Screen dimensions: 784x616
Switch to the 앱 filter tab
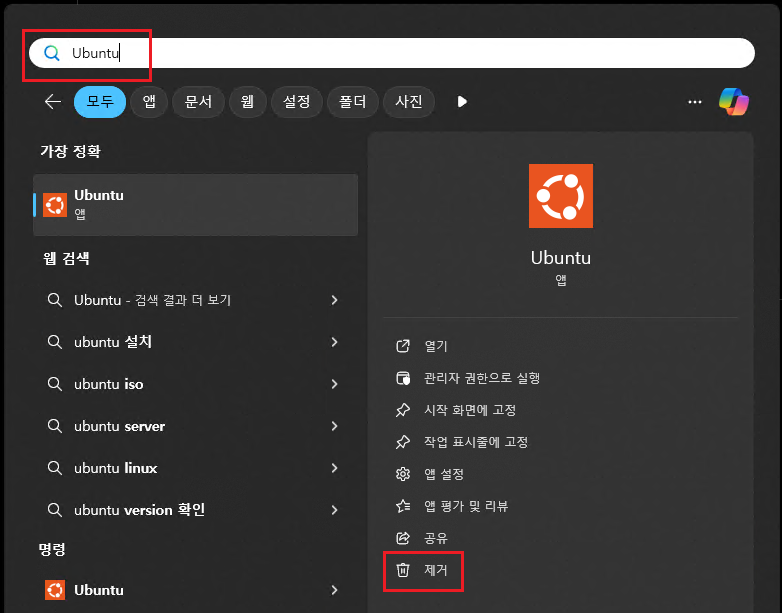[149, 102]
